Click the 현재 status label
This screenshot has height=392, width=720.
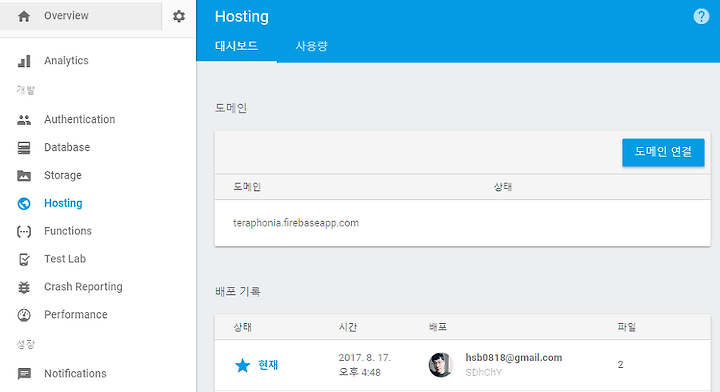click(x=268, y=365)
